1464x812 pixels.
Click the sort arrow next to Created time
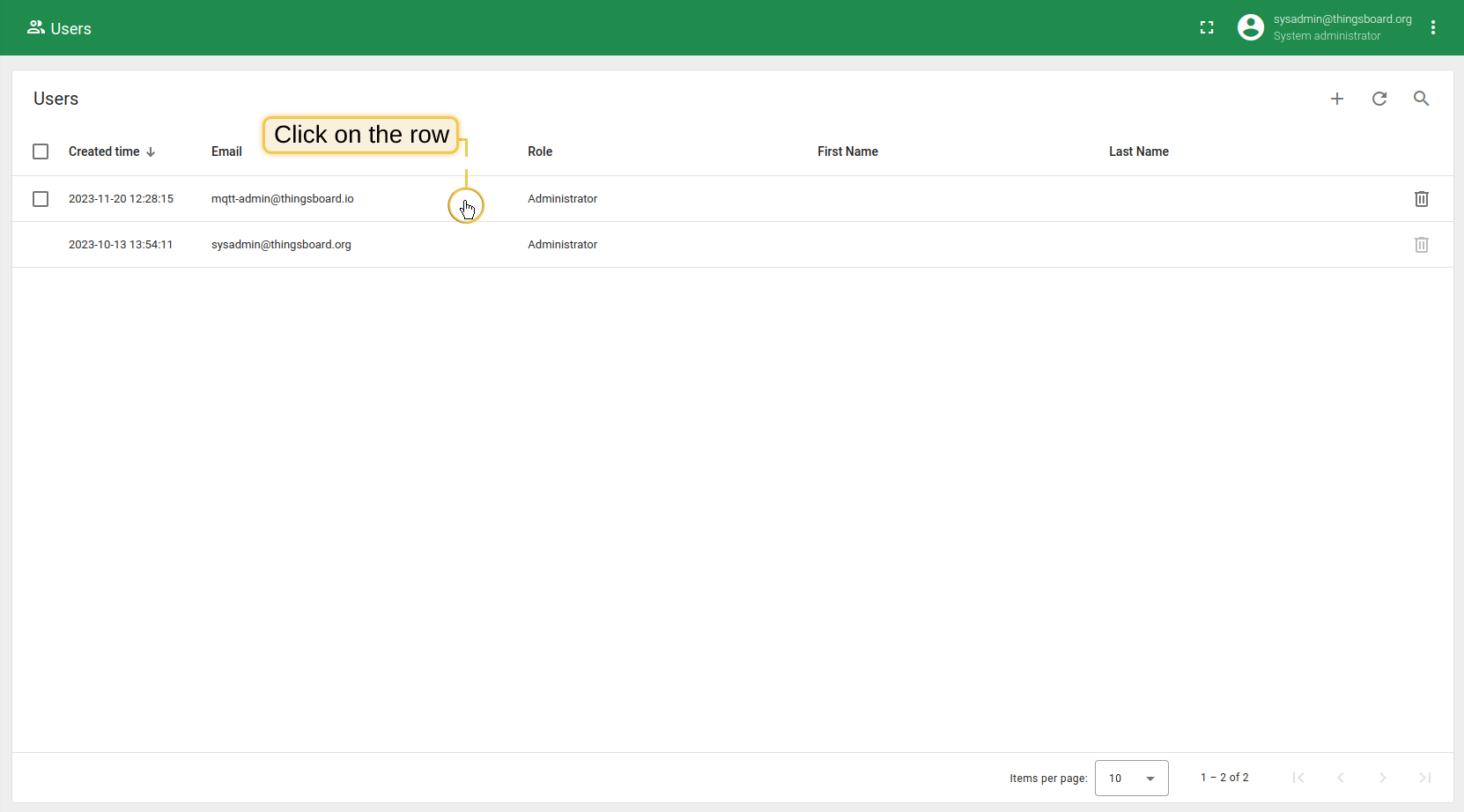click(151, 152)
